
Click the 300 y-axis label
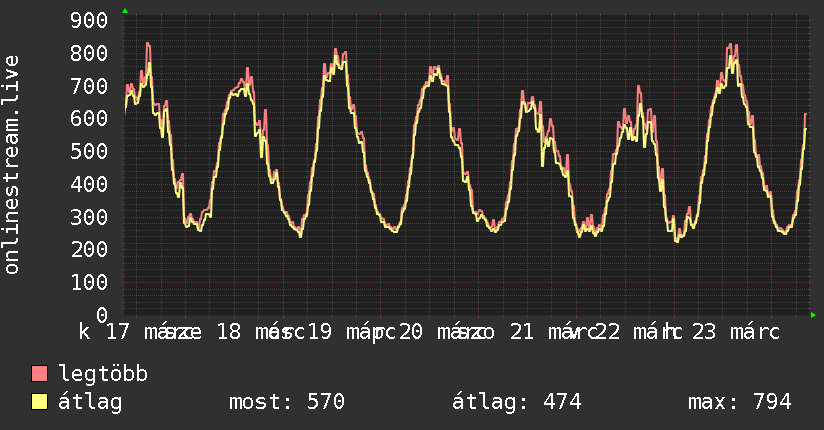click(x=89, y=217)
